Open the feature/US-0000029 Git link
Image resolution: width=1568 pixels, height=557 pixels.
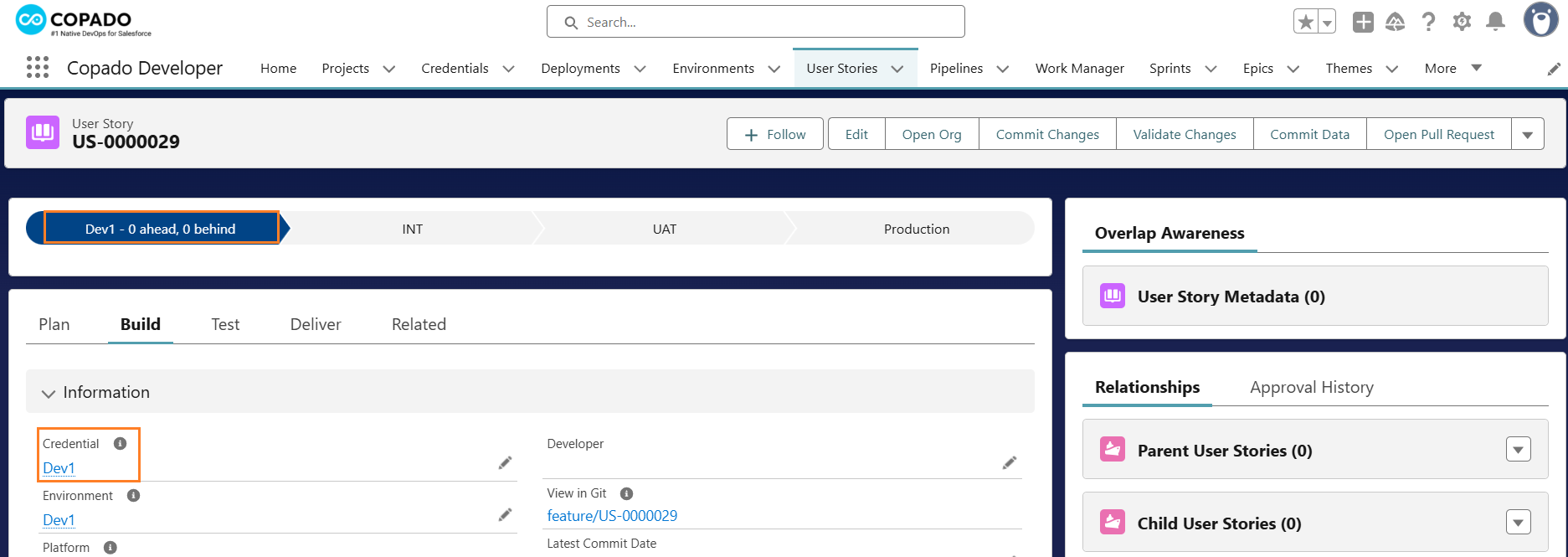click(x=612, y=515)
